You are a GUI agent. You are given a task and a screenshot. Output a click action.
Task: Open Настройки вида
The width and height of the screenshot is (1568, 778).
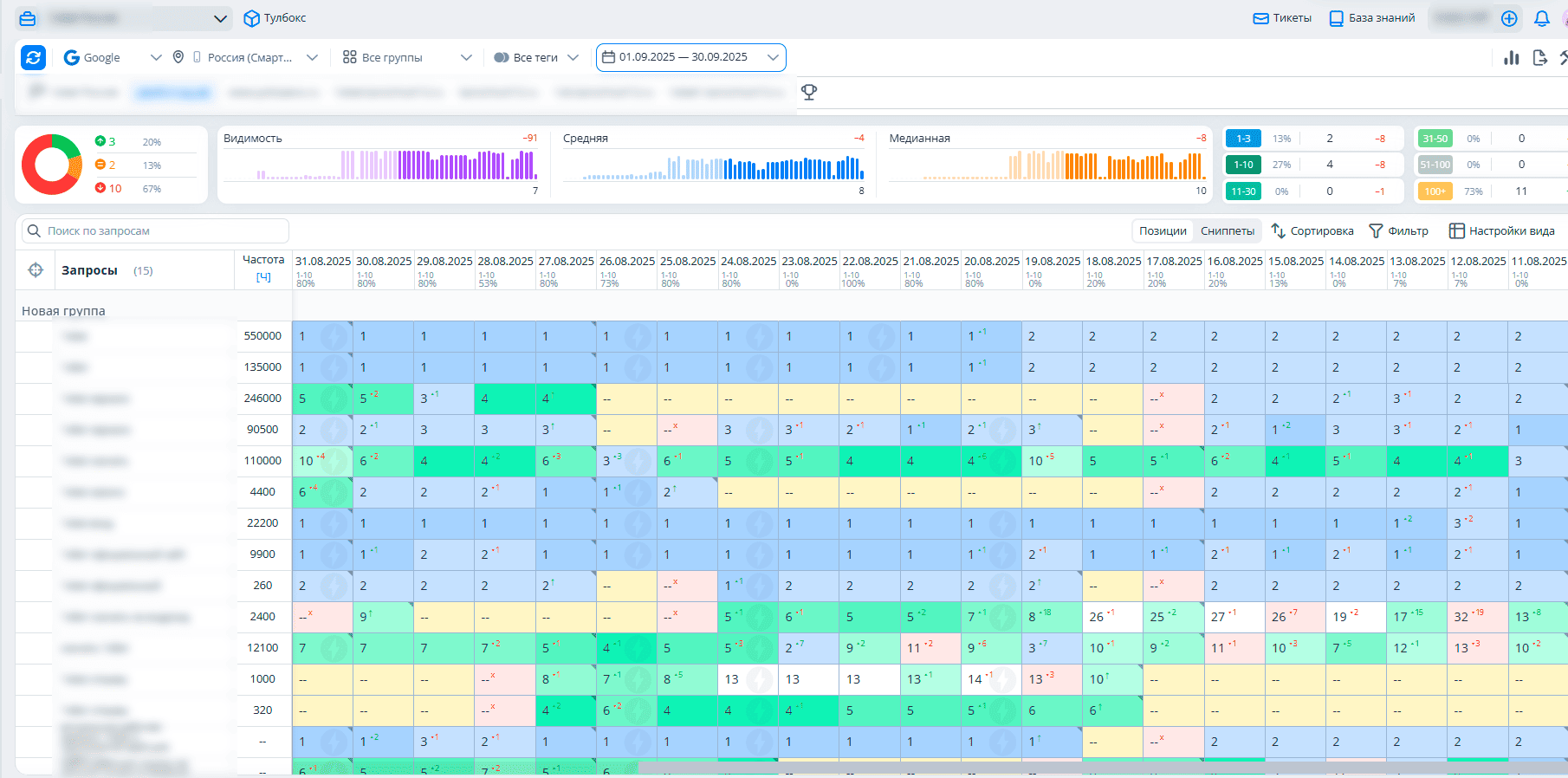pyautogui.click(x=1502, y=230)
